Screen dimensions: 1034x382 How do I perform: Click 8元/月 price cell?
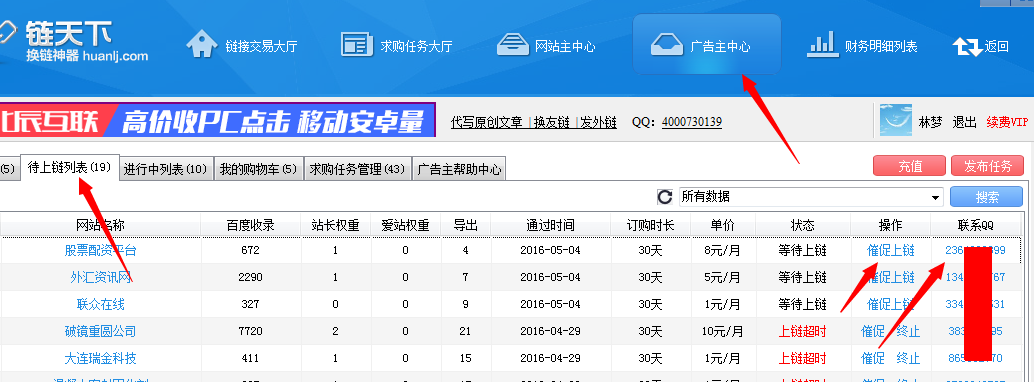[x=723, y=251]
